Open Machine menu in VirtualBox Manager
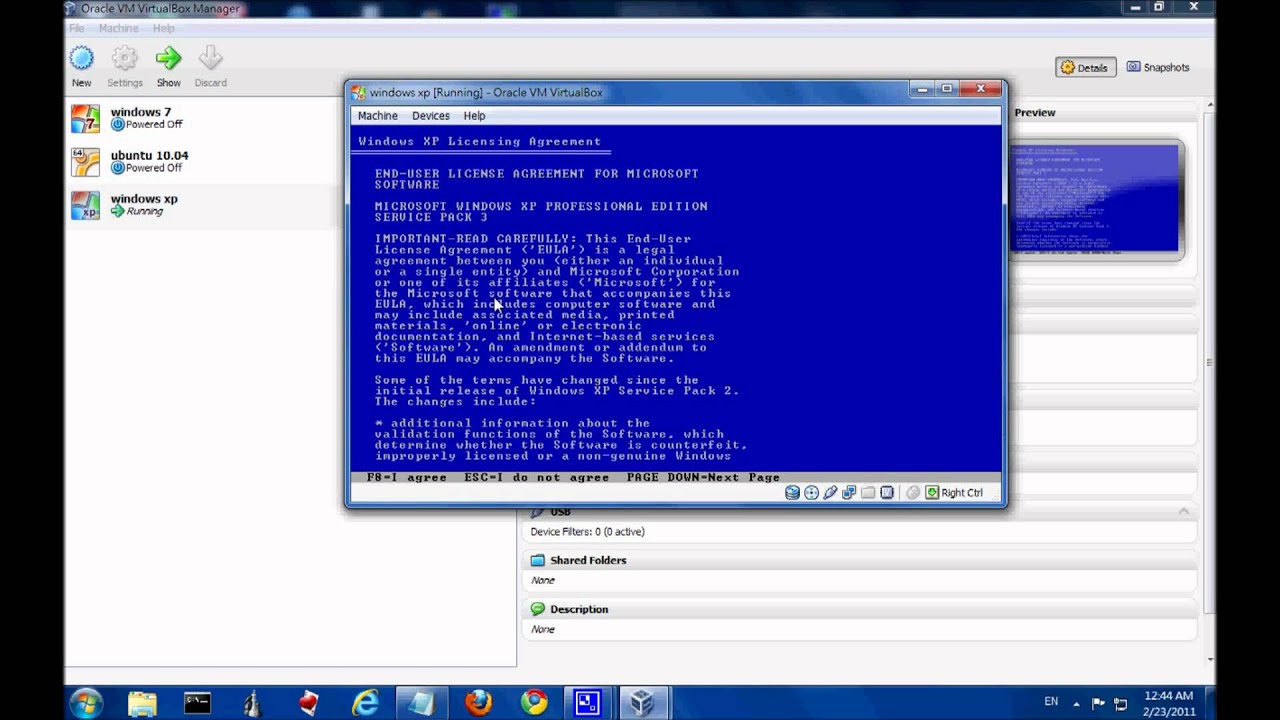 (118, 29)
